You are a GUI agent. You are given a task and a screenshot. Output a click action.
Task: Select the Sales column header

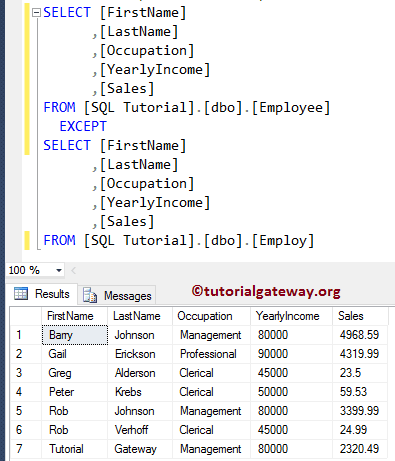(360, 316)
